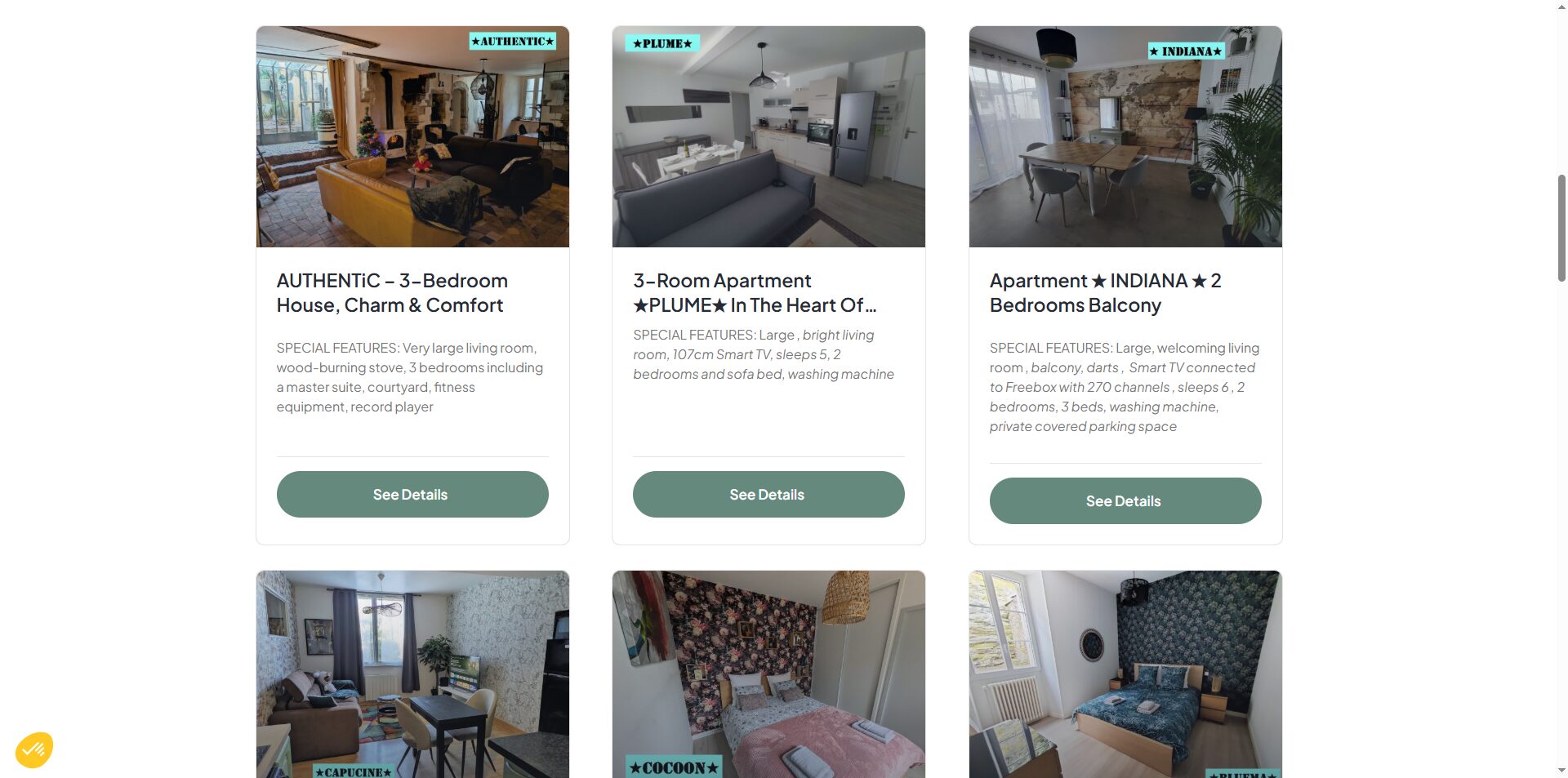Image resolution: width=1568 pixels, height=778 pixels.
Task: Open See Details for INDIANA apartment
Action: coord(1125,500)
